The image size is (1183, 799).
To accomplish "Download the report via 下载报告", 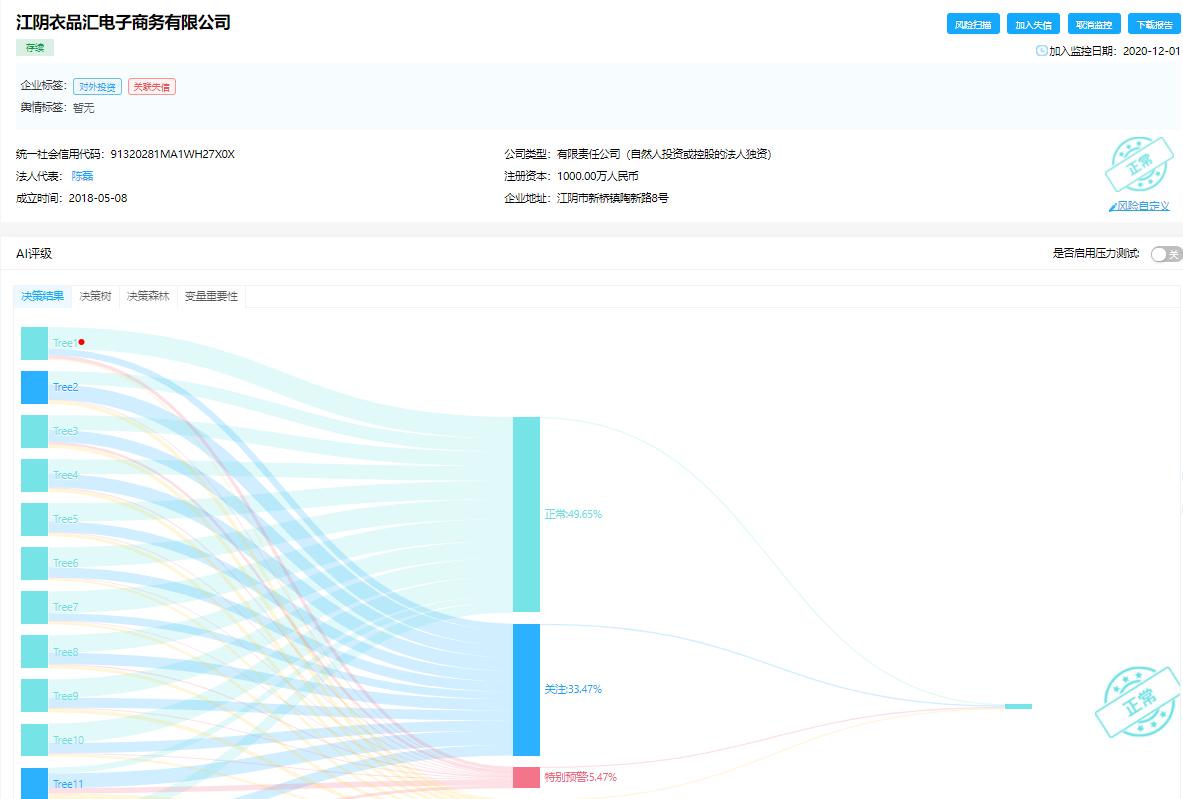I will 1154,24.
